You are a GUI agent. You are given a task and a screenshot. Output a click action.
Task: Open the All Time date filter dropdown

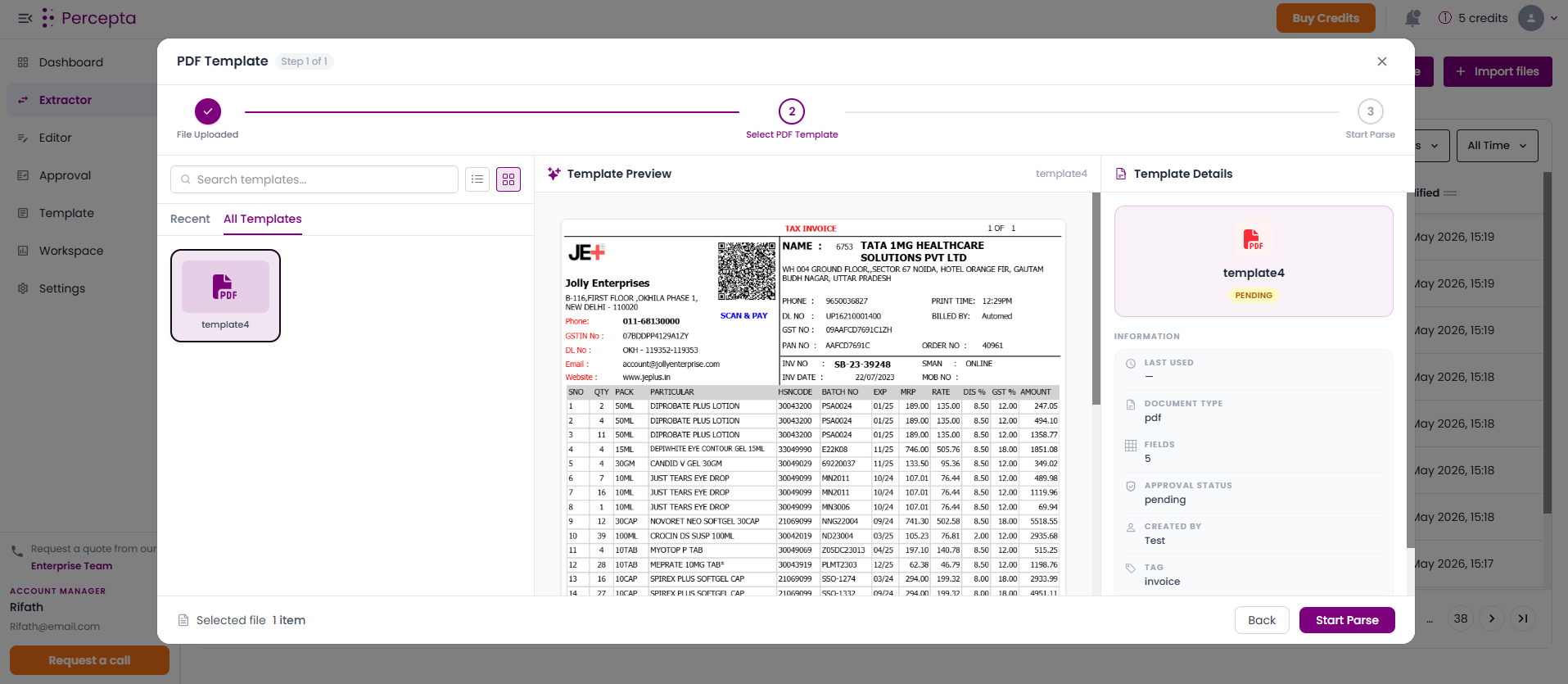pos(1497,146)
